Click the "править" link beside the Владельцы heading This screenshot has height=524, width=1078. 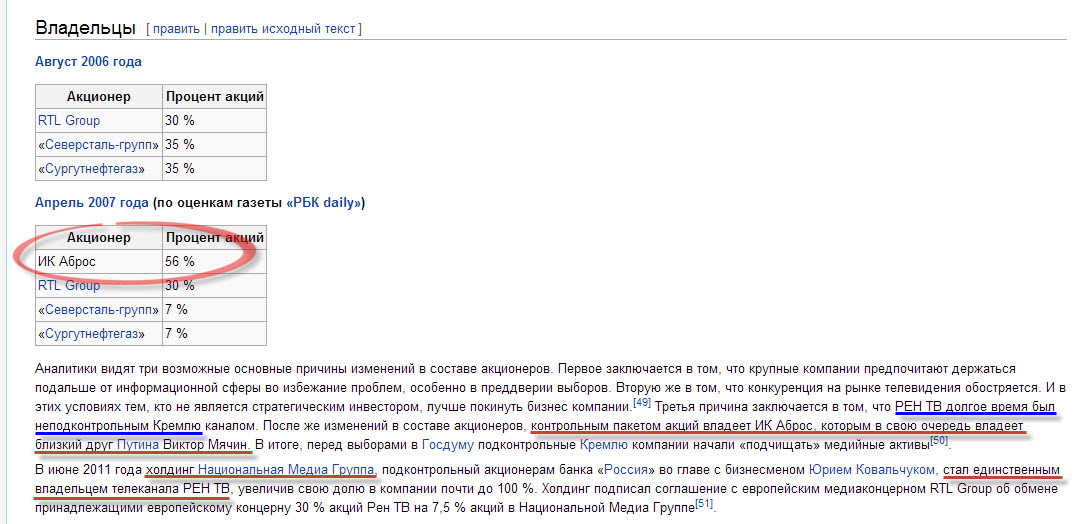tap(176, 29)
